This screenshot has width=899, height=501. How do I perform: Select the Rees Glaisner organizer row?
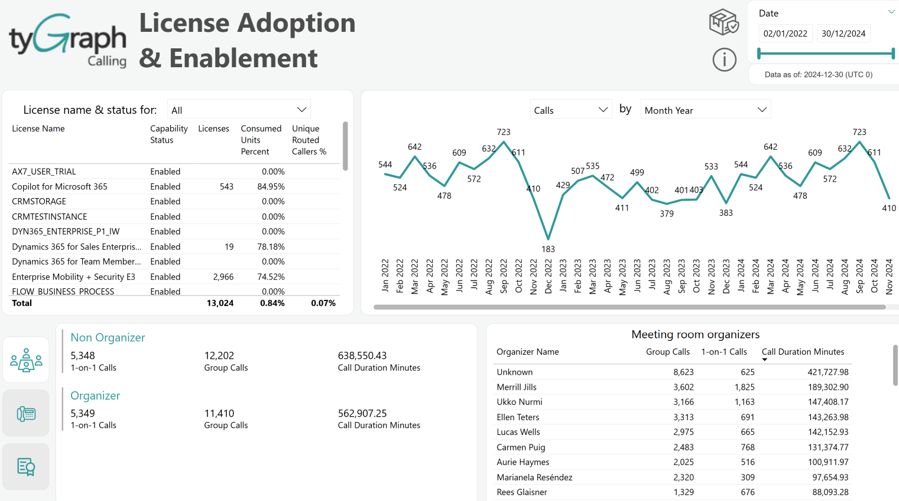pos(673,492)
